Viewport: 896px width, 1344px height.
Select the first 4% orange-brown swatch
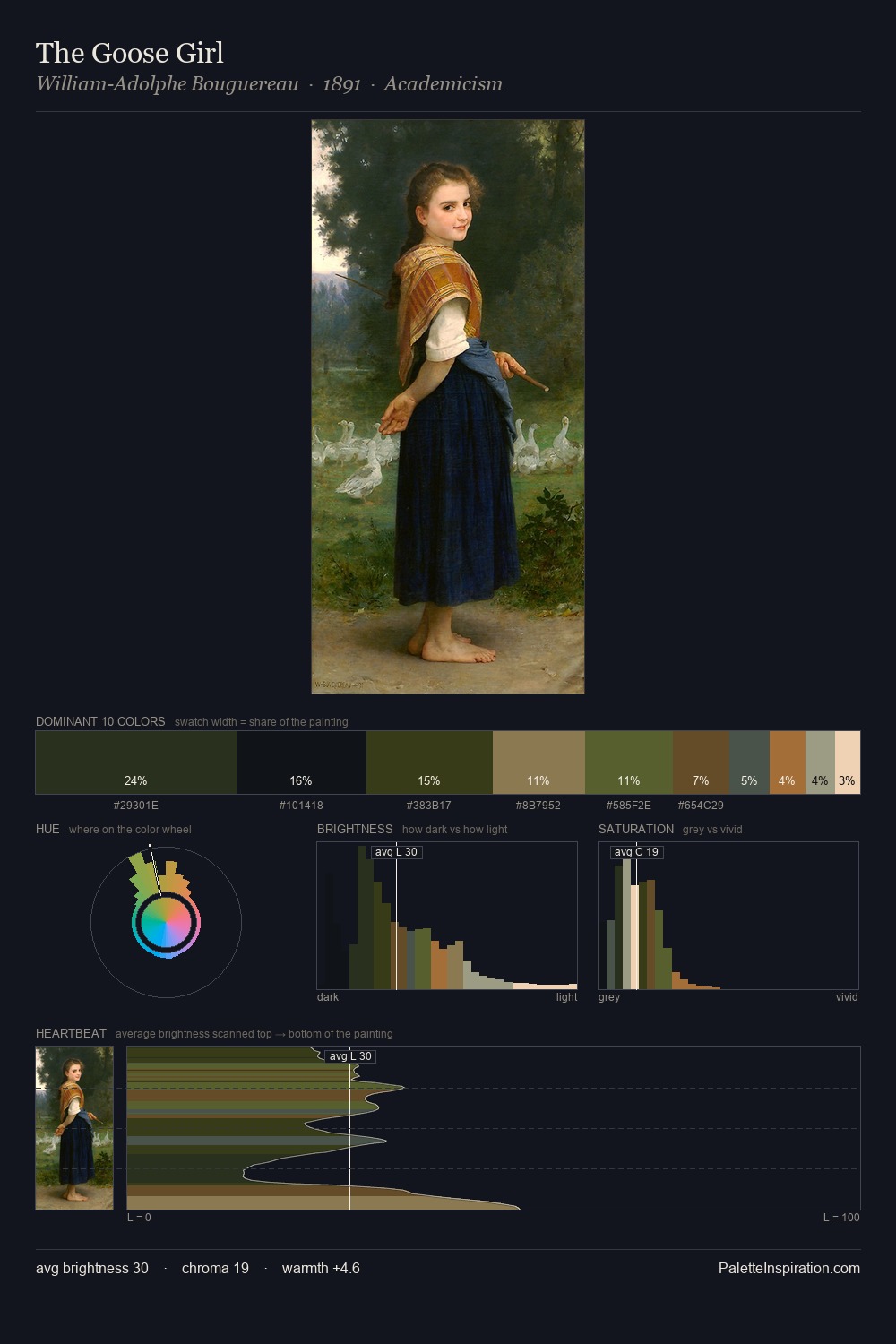click(788, 762)
